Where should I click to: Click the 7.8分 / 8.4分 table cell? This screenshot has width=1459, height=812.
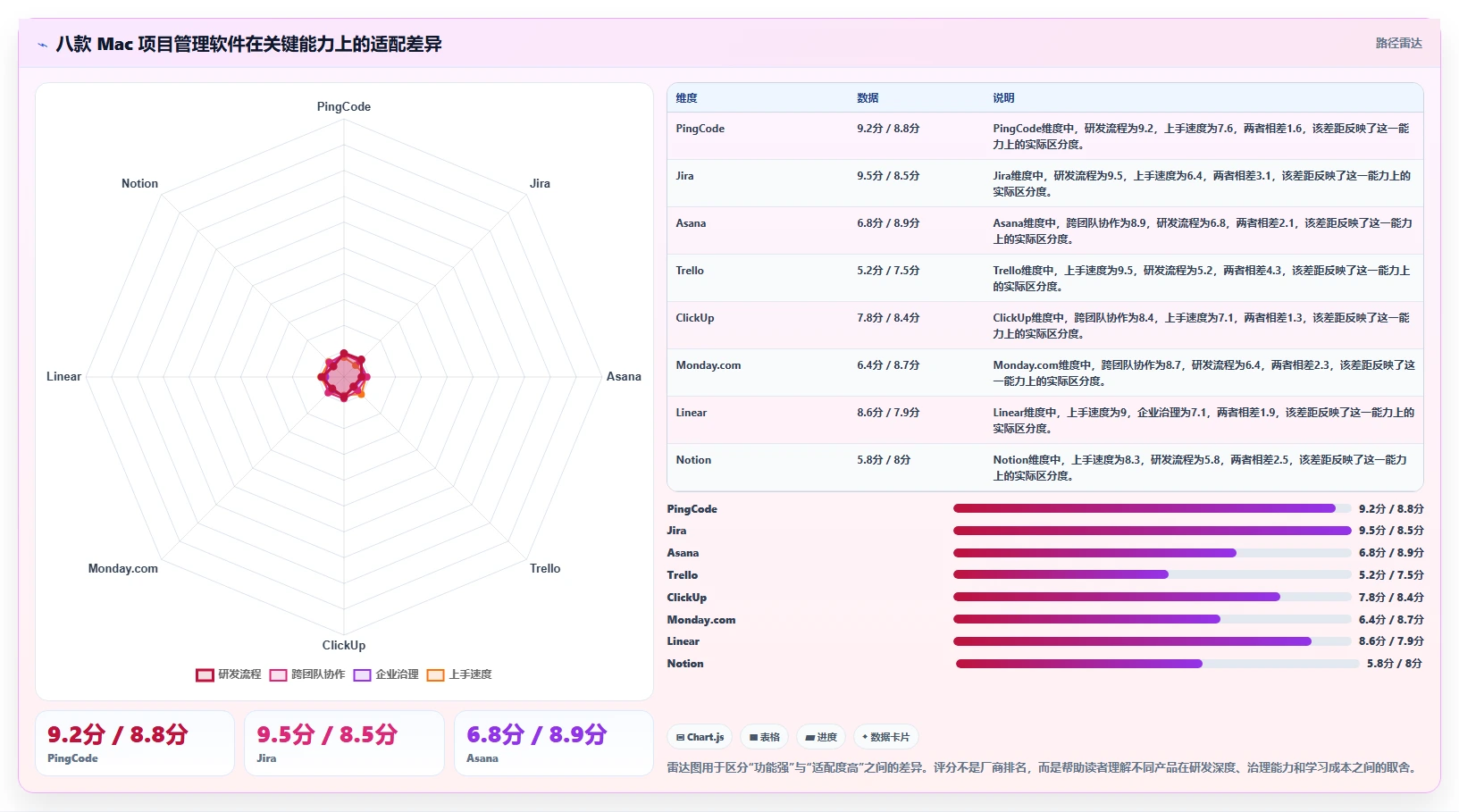pyautogui.click(x=888, y=318)
